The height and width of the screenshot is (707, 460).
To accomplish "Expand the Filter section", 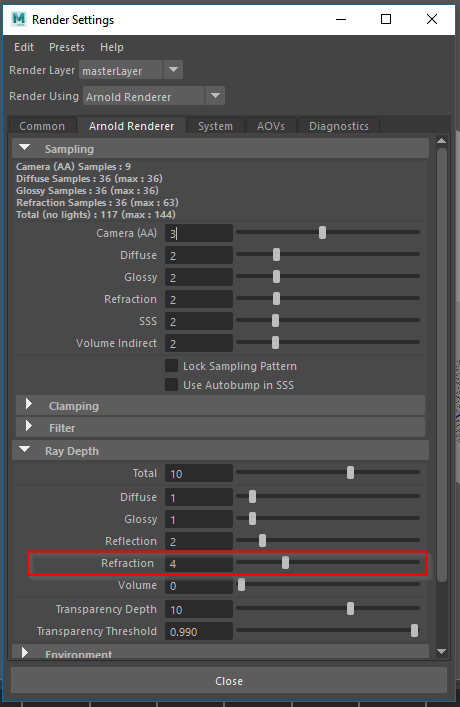I will coord(29,426).
